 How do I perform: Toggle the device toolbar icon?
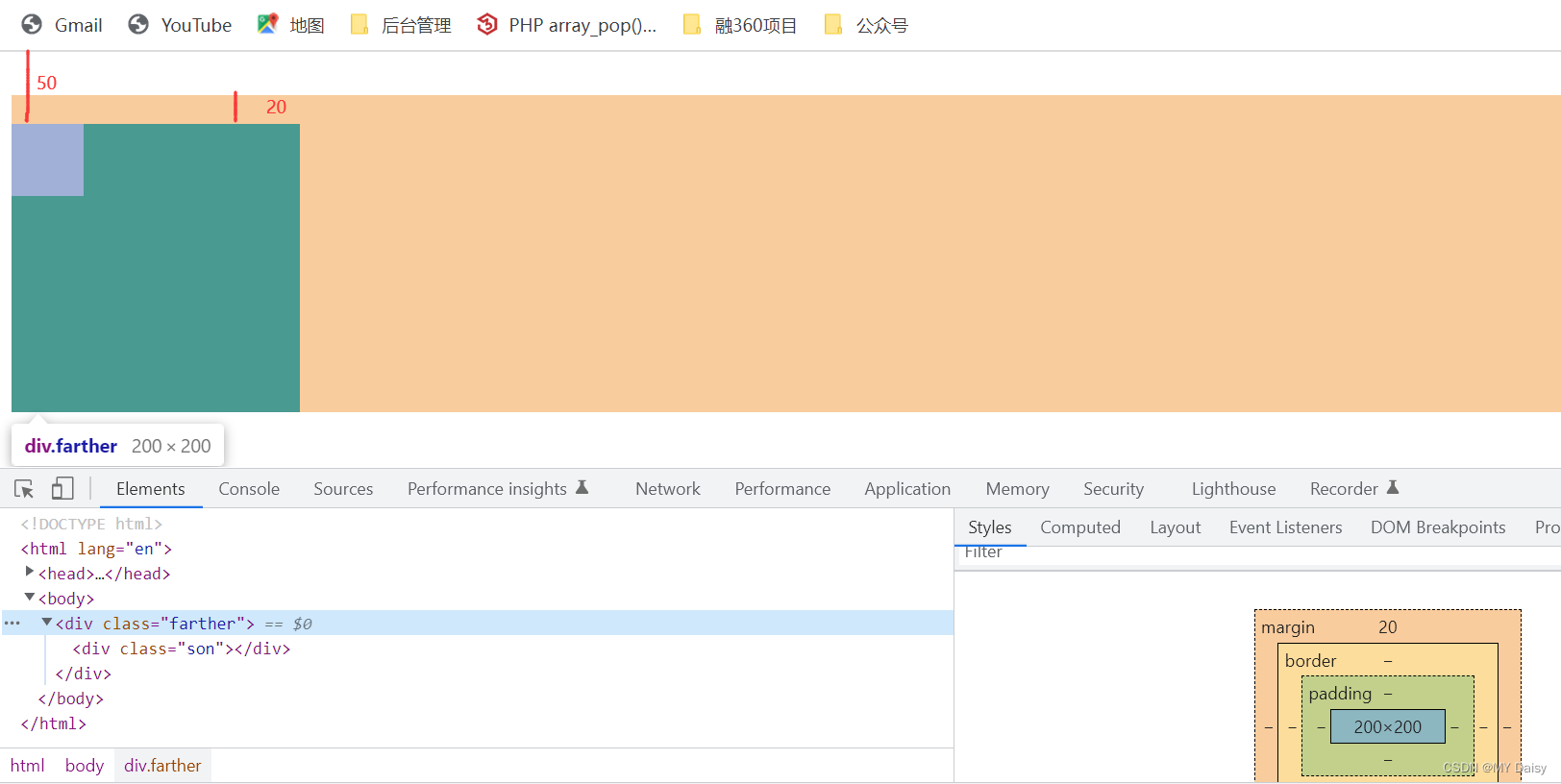[x=62, y=489]
